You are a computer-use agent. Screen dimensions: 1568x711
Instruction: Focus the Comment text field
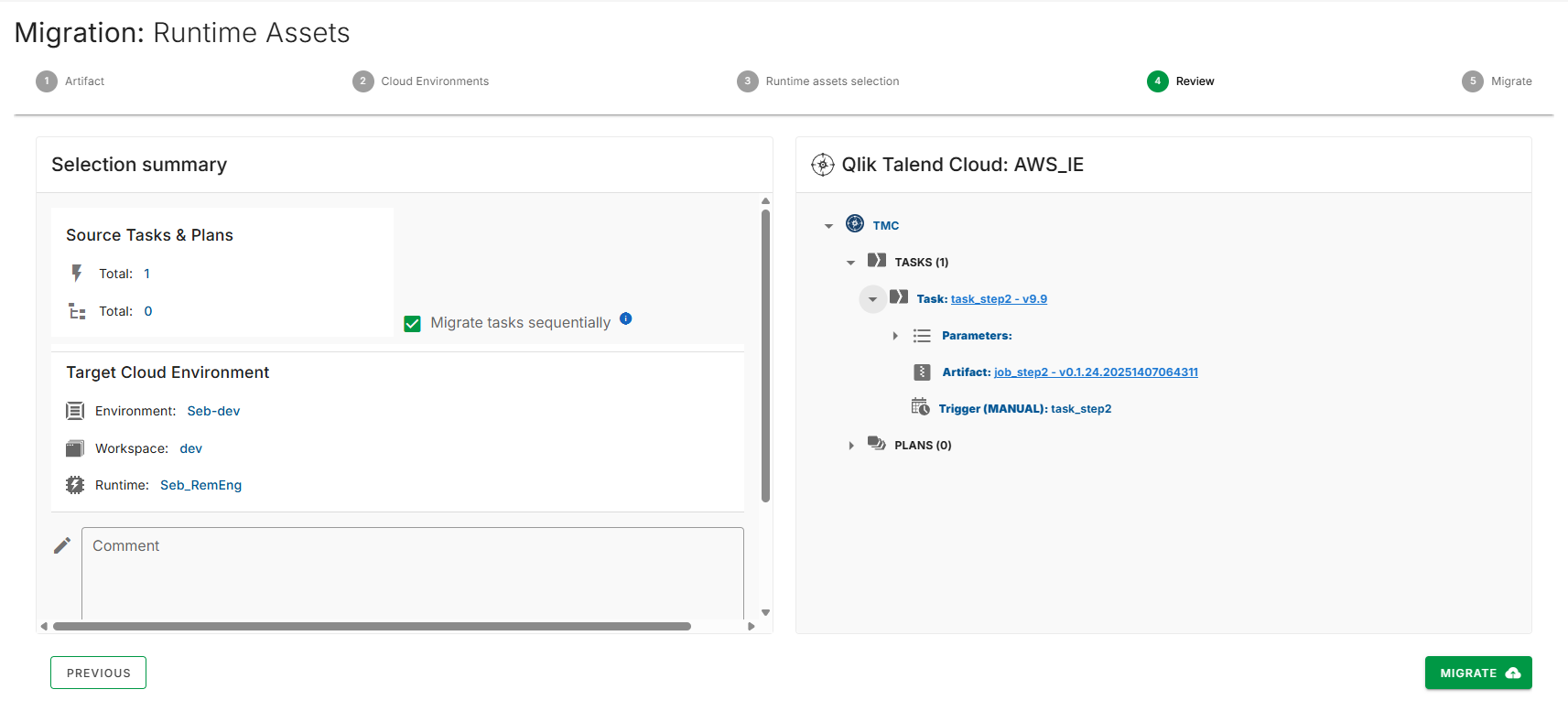tap(413, 573)
